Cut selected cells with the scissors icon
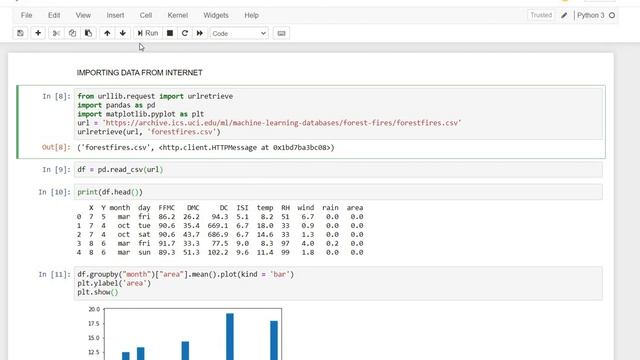The image size is (640, 360). click(56, 33)
